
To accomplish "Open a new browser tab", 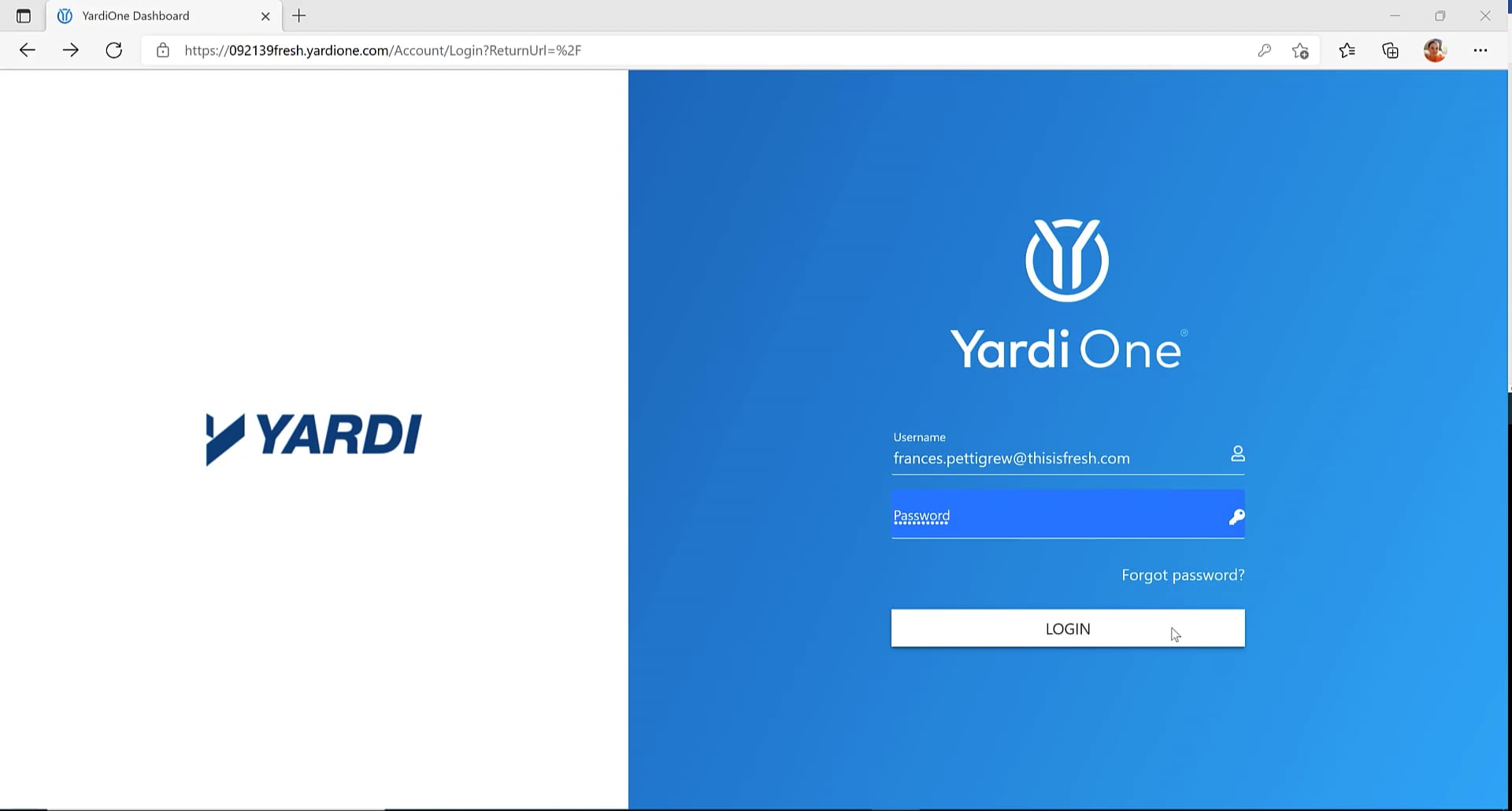I will [x=298, y=15].
